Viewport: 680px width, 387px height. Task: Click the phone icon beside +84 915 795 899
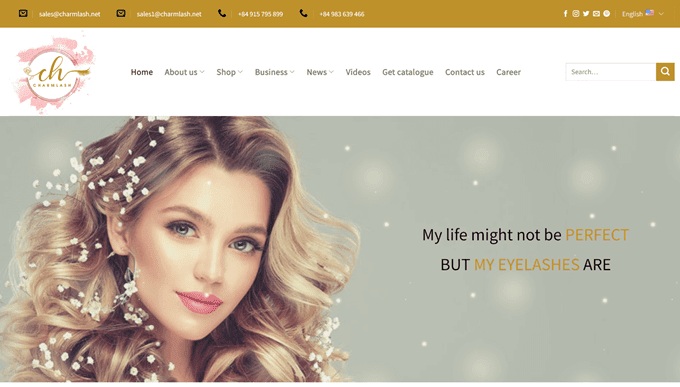[222, 13]
